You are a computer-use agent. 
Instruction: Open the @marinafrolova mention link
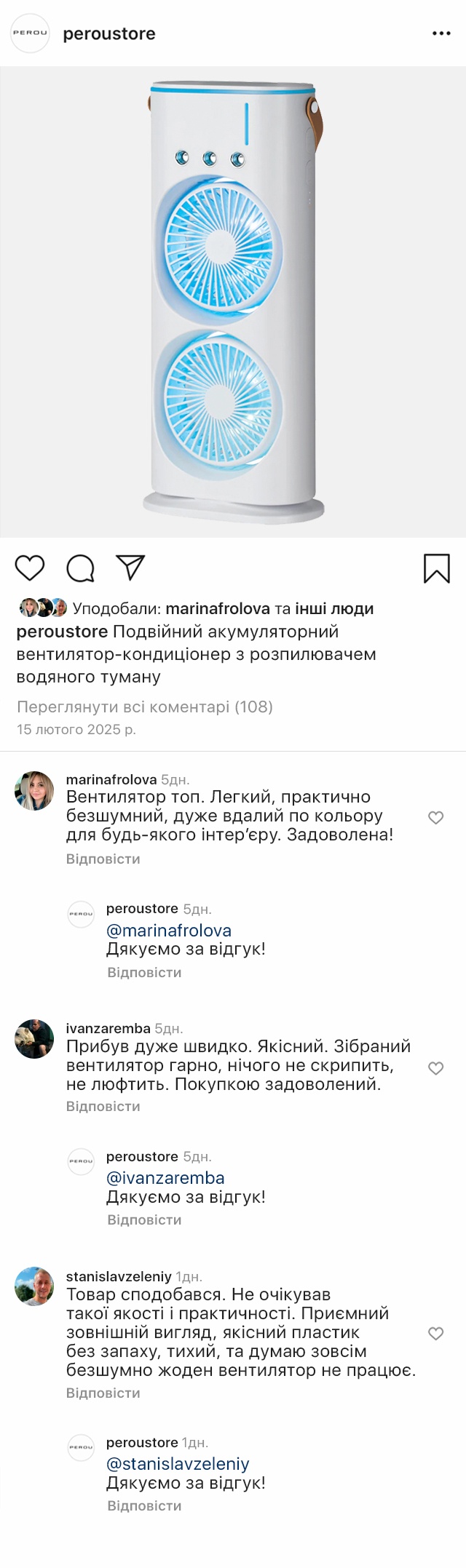click(x=169, y=931)
